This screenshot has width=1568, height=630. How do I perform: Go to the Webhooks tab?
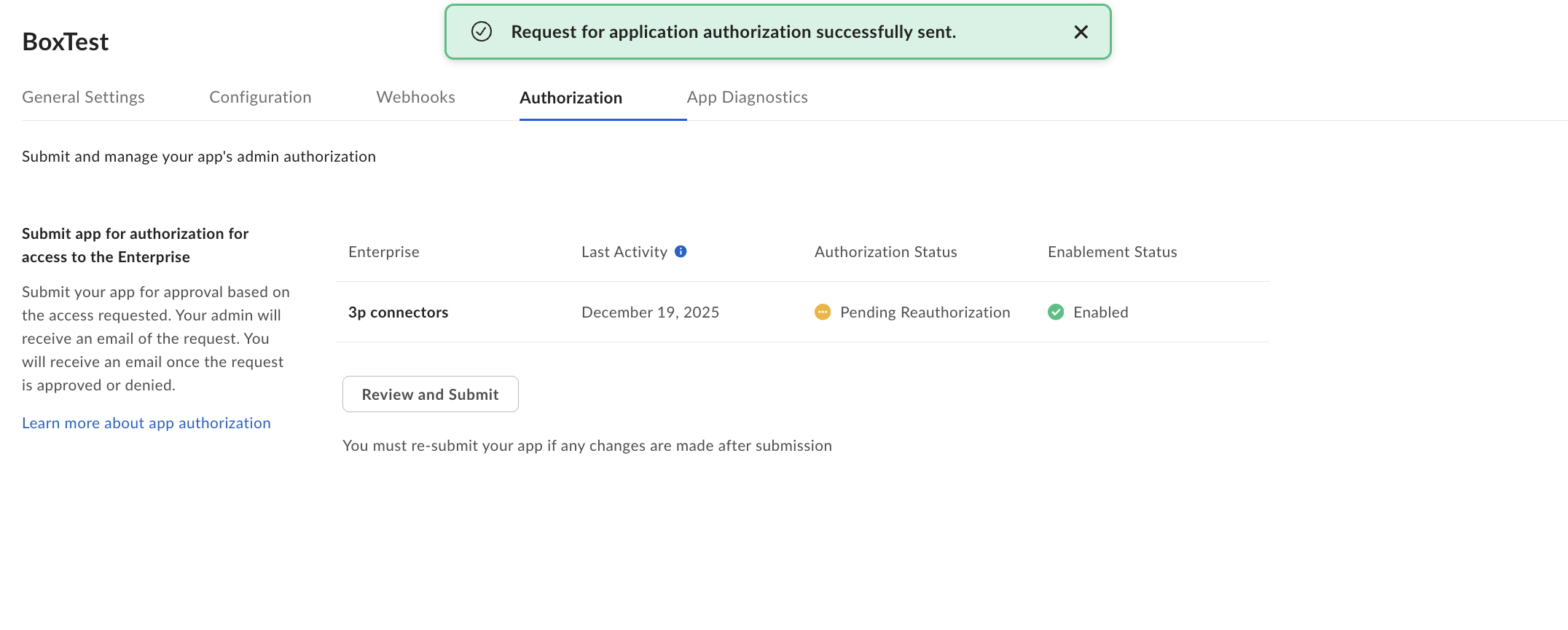415,97
